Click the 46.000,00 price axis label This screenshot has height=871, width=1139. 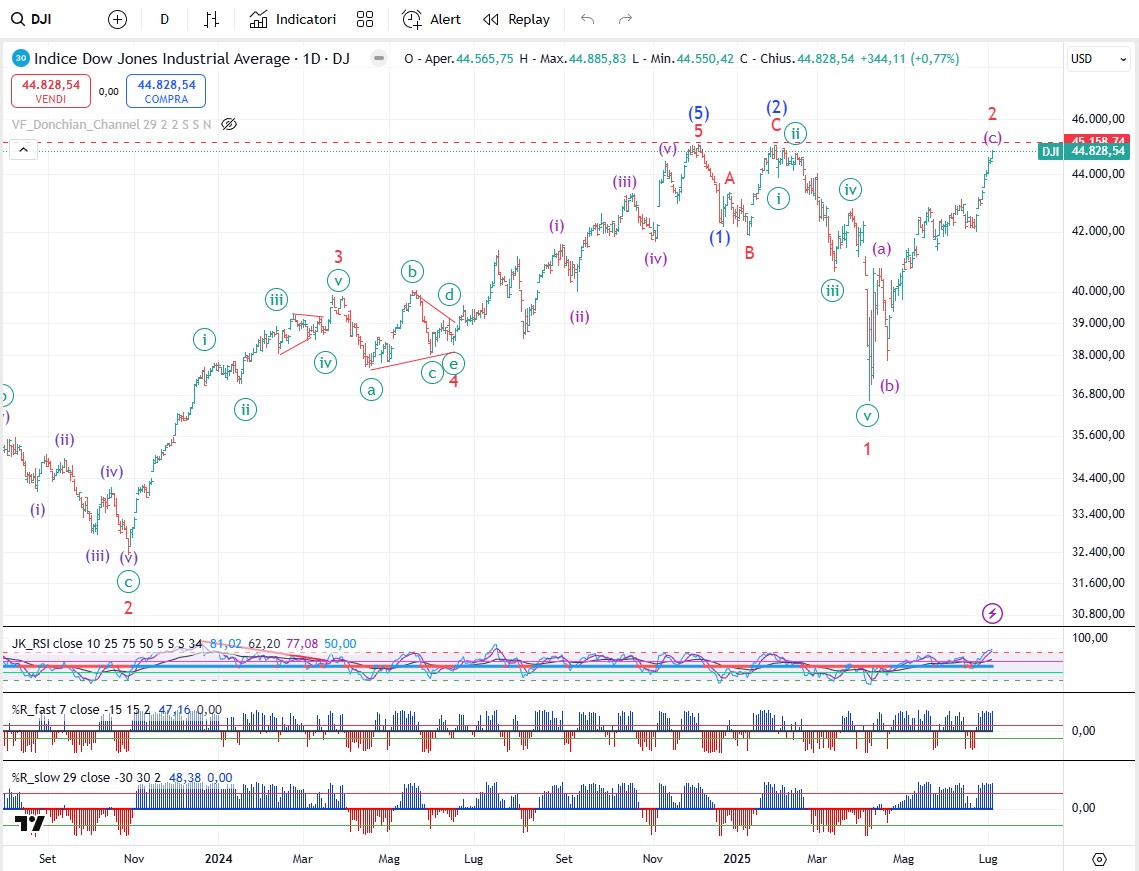pyautogui.click(x=1098, y=118)
